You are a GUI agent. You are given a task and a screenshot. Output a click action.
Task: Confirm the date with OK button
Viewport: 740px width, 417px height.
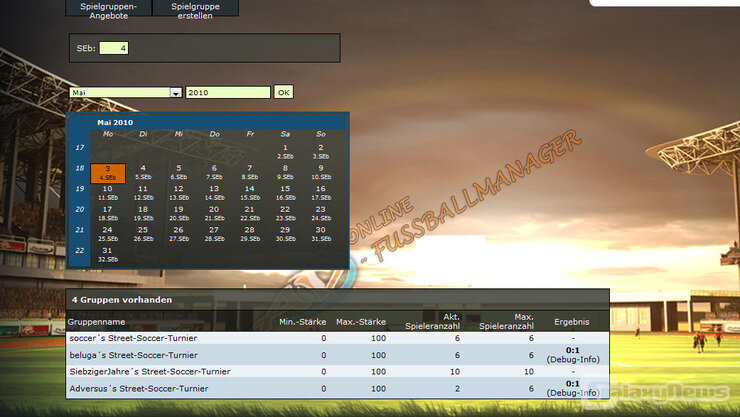284,92
